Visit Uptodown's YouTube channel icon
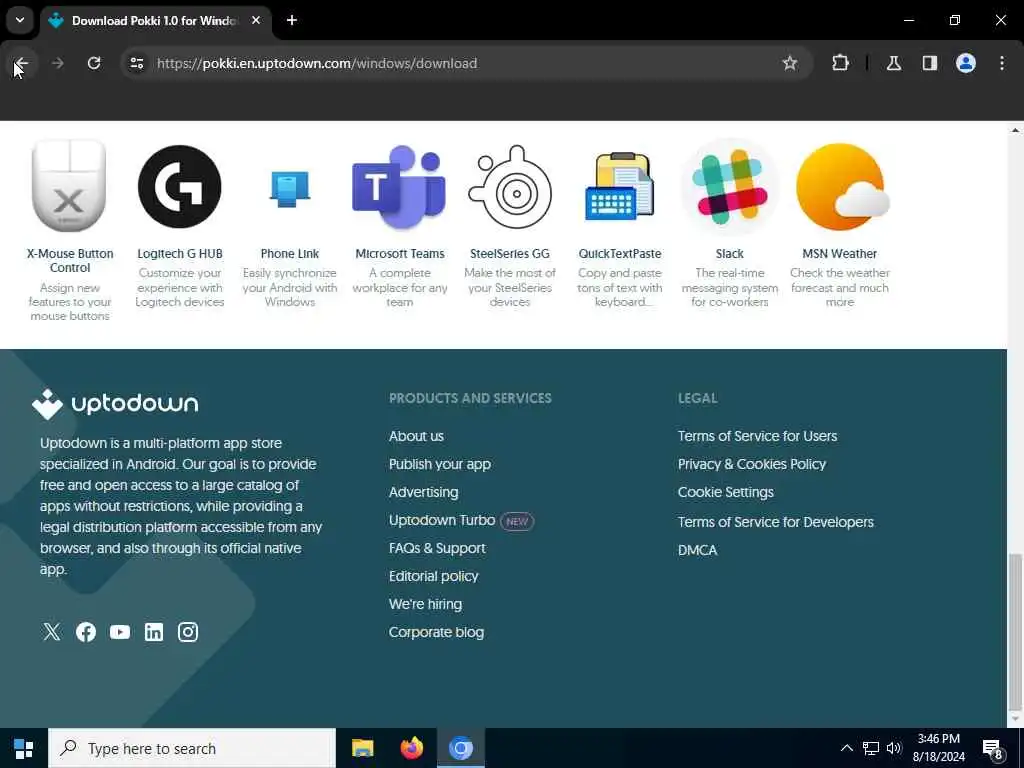 click(x=120, y=632)
